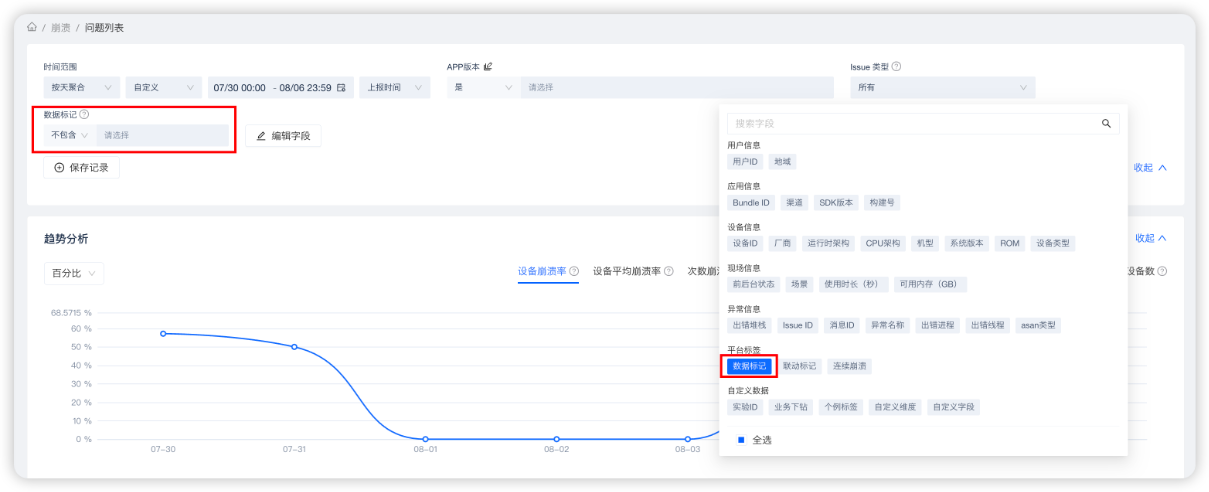Toggle the 设备ID field chip

click(x=745, y=243)
